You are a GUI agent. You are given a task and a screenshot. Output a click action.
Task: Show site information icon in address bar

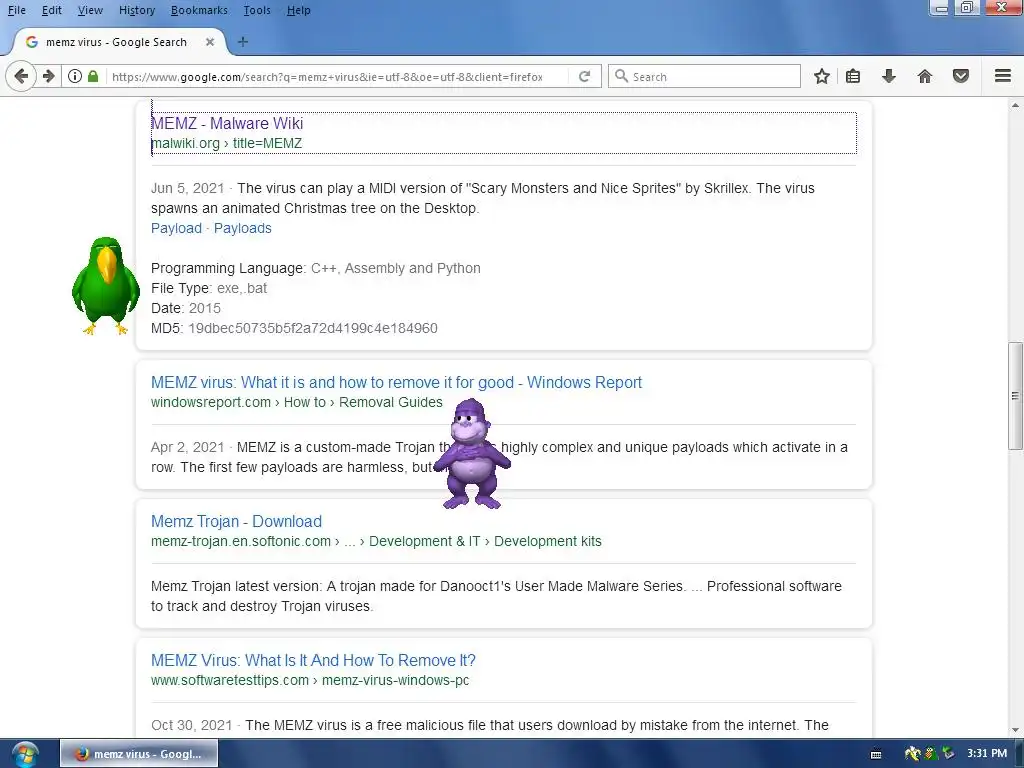tap(75, 76)
